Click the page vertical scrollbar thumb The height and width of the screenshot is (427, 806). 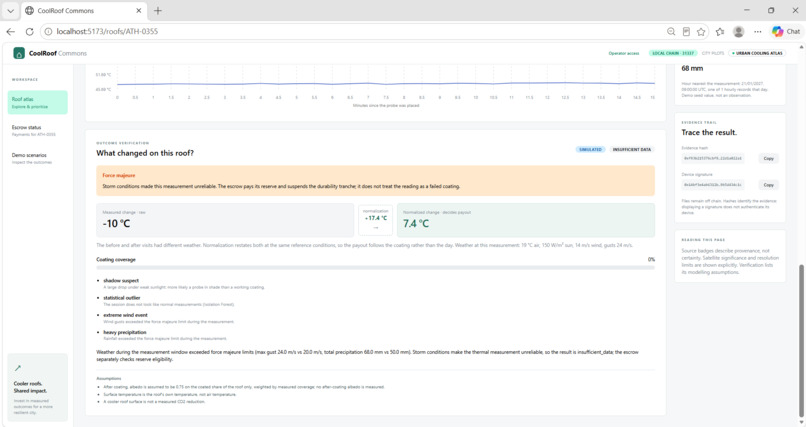pyautogui.click(x=801, y=341)
